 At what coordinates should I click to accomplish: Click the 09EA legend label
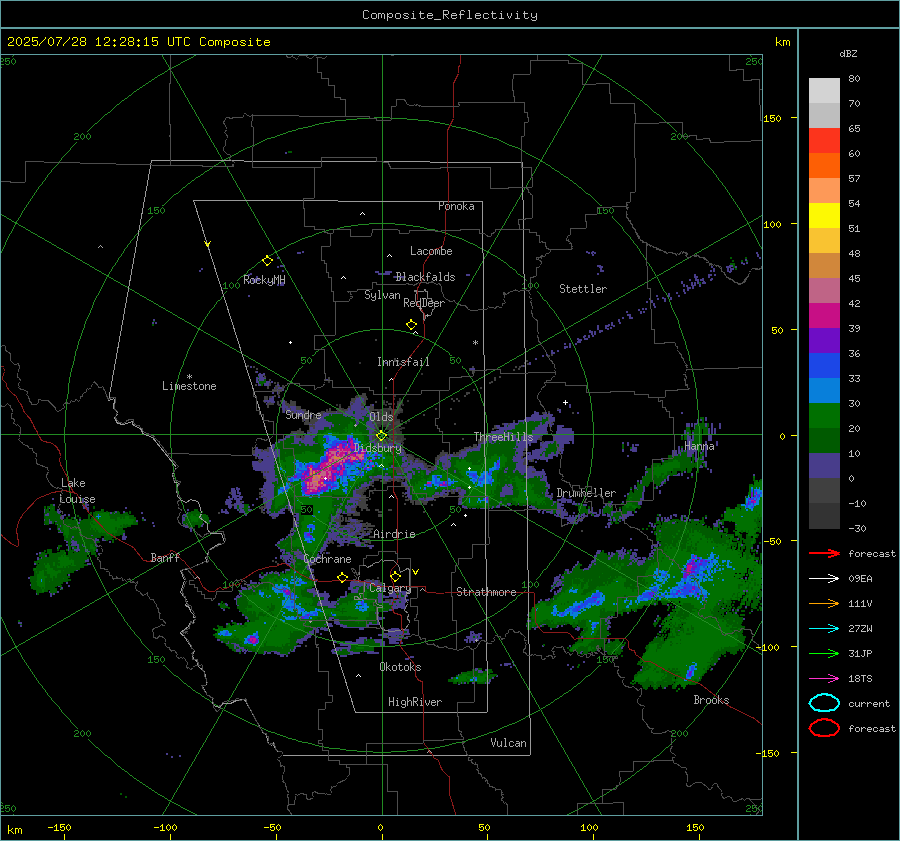point(860,579)
